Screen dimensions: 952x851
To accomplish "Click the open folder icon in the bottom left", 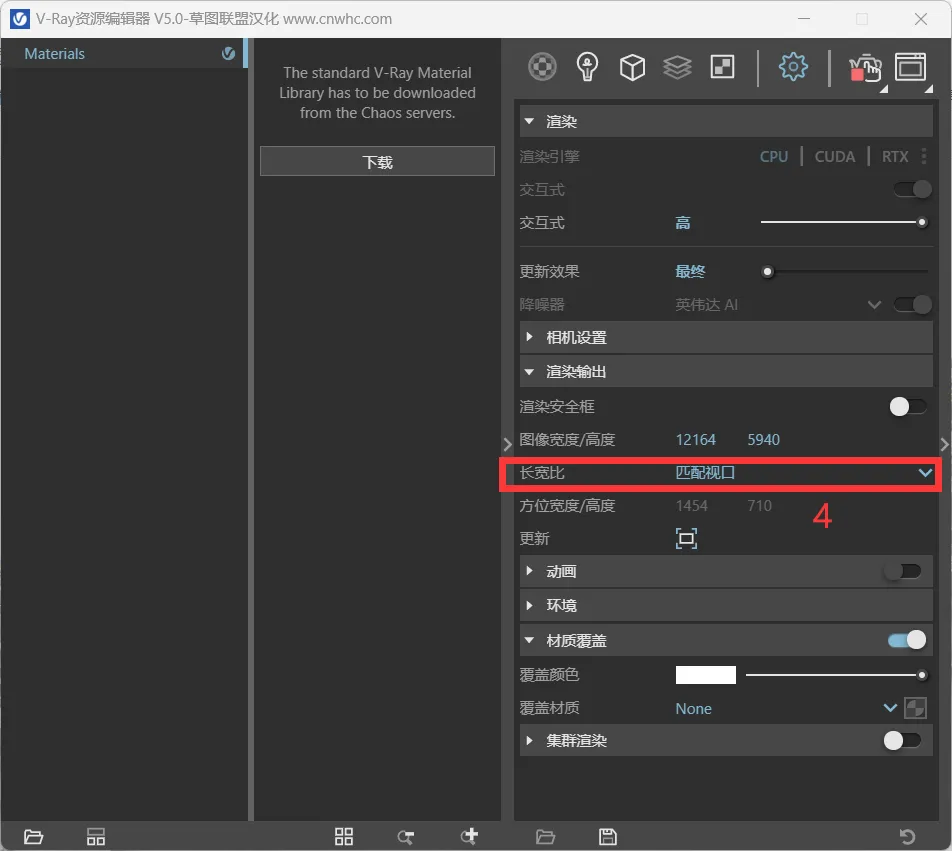I will click(x=33, y=837).
